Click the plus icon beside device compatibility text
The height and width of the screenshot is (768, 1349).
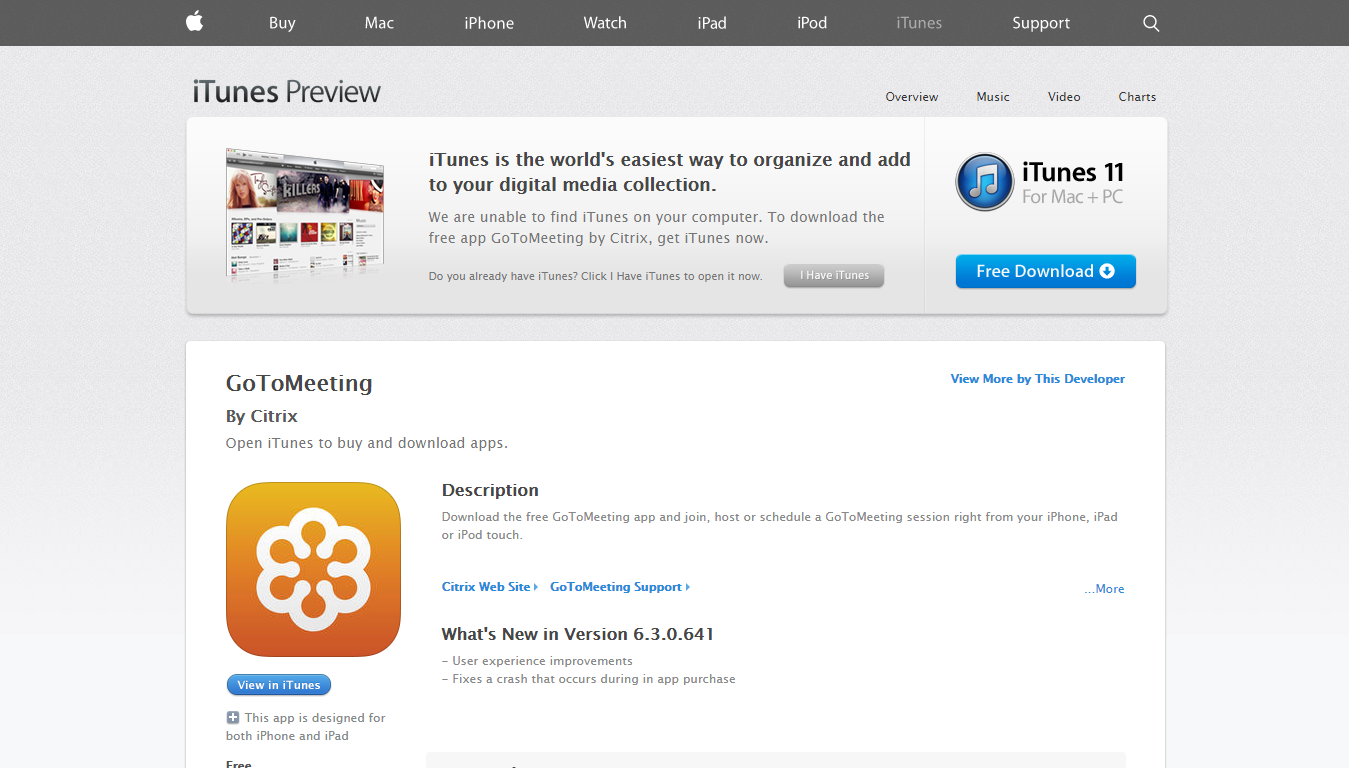coord(233,717)
